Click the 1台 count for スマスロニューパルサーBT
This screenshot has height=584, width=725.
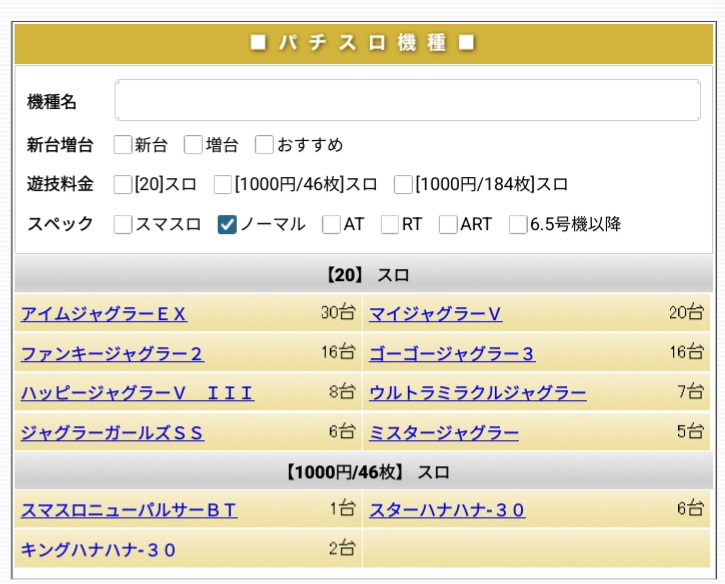click(343, 509)
